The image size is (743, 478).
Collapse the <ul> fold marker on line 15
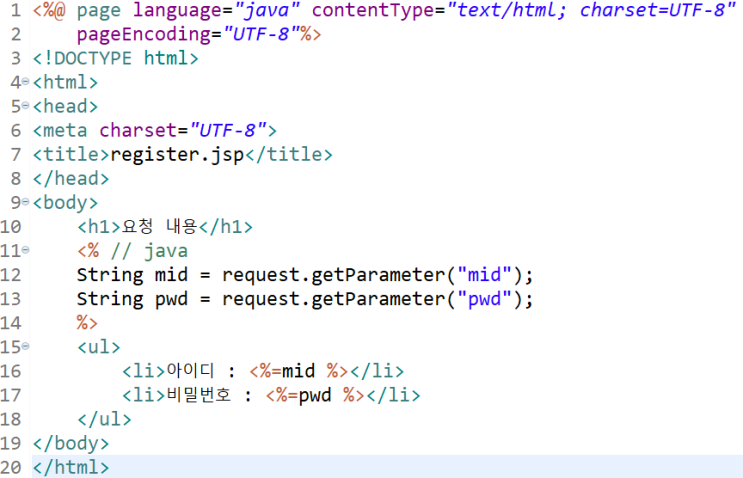click(x=25, y=347)
